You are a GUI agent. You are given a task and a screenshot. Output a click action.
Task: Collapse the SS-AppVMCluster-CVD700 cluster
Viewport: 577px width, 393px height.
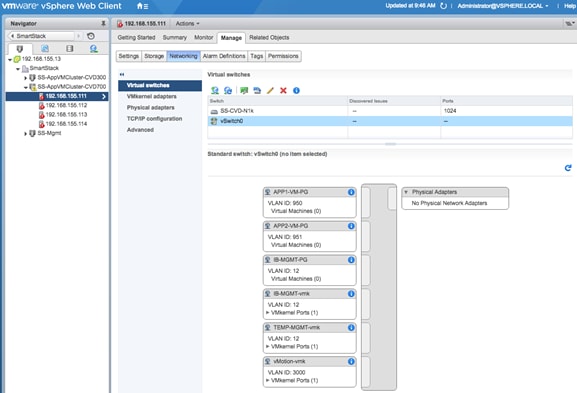pyautogui.click(x=25, y=87)
